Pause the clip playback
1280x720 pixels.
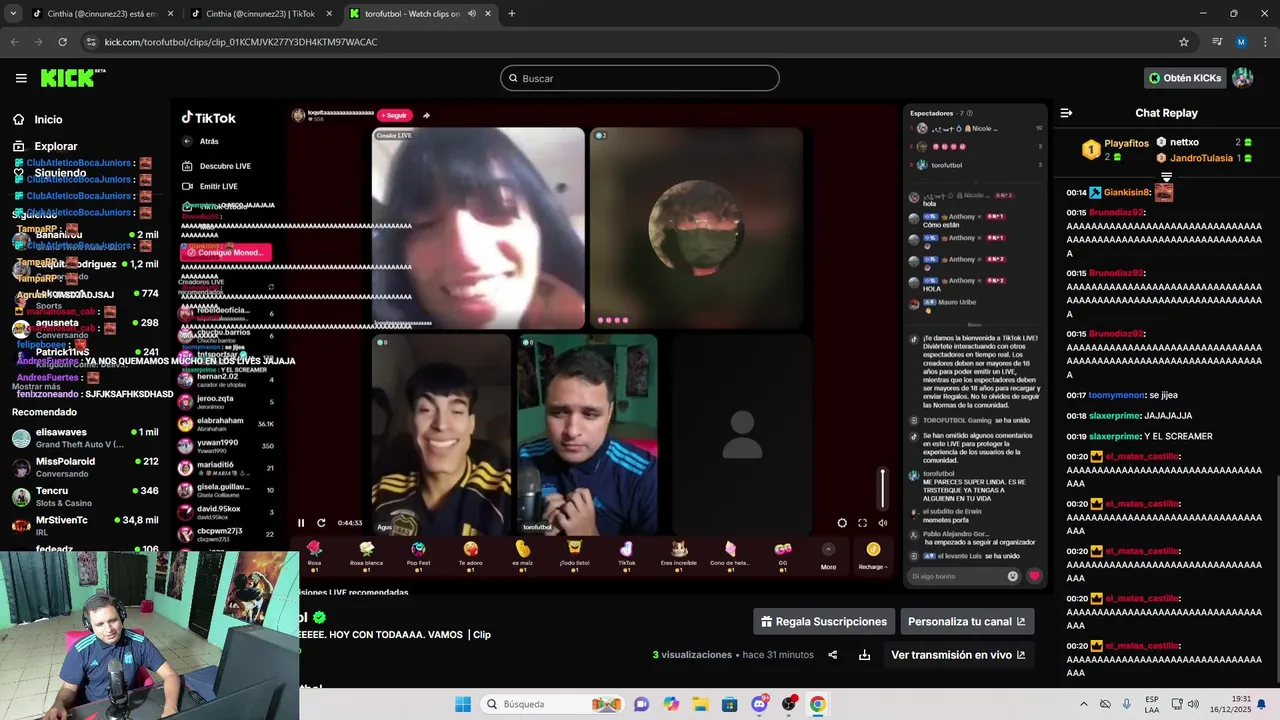[301, 523]
